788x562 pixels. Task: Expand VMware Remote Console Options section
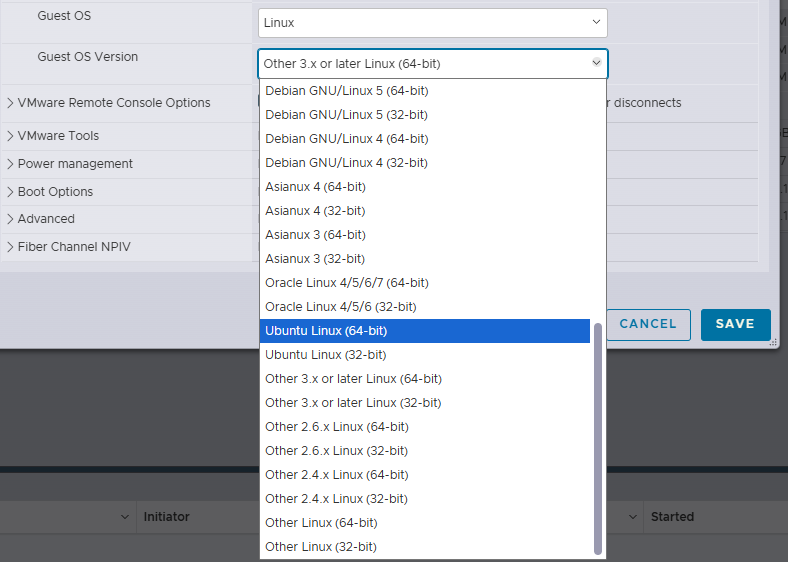(x=10, y=103)
